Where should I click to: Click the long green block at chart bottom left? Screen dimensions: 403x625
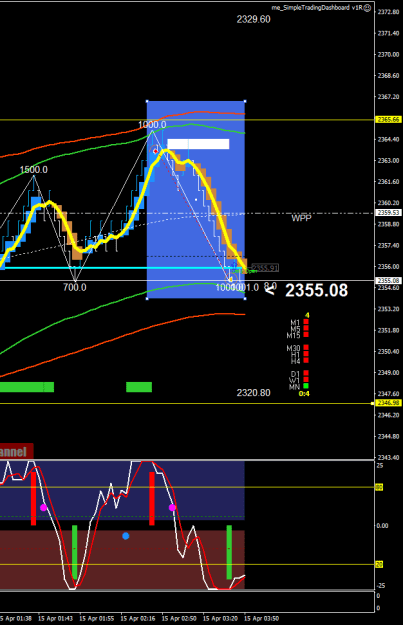27,387
